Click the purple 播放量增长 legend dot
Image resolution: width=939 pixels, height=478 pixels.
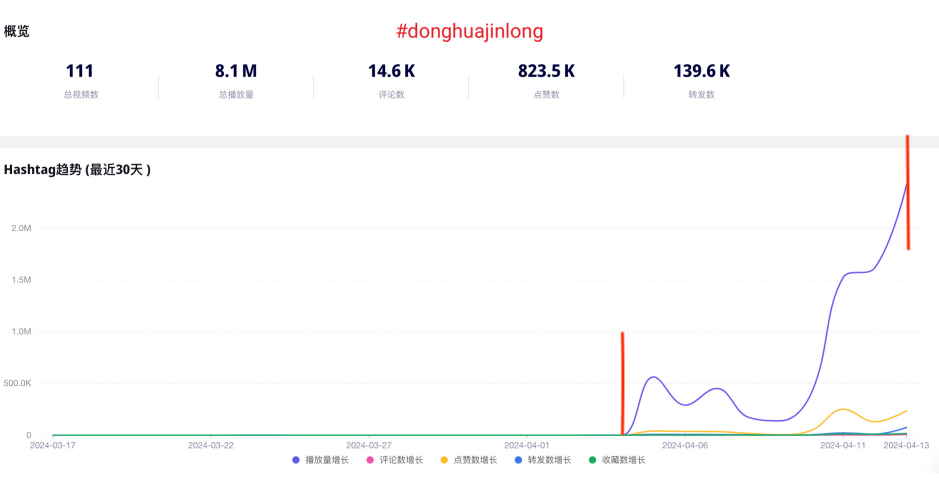(296, 460)
